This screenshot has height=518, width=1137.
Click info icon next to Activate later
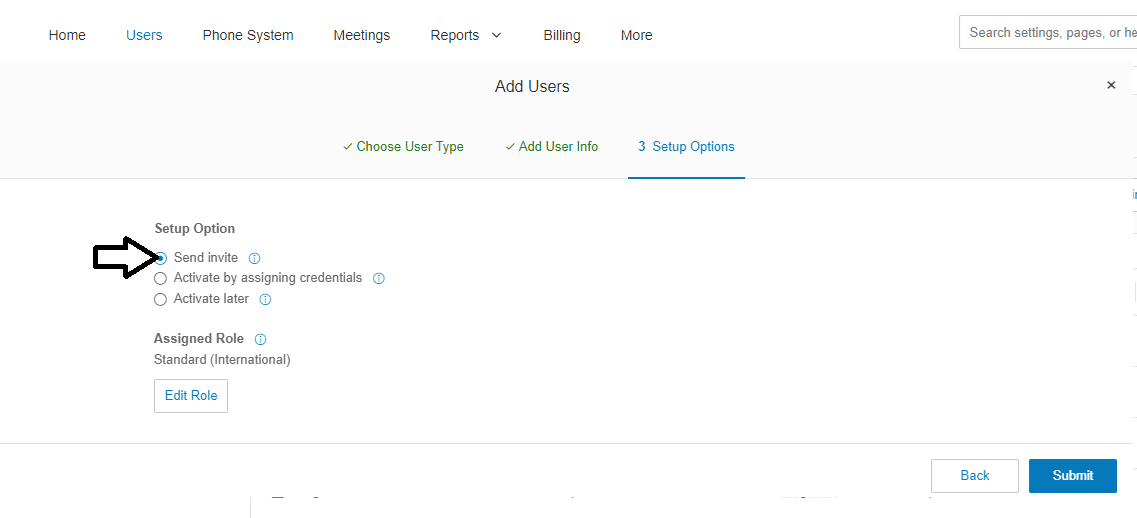point(265,299)
